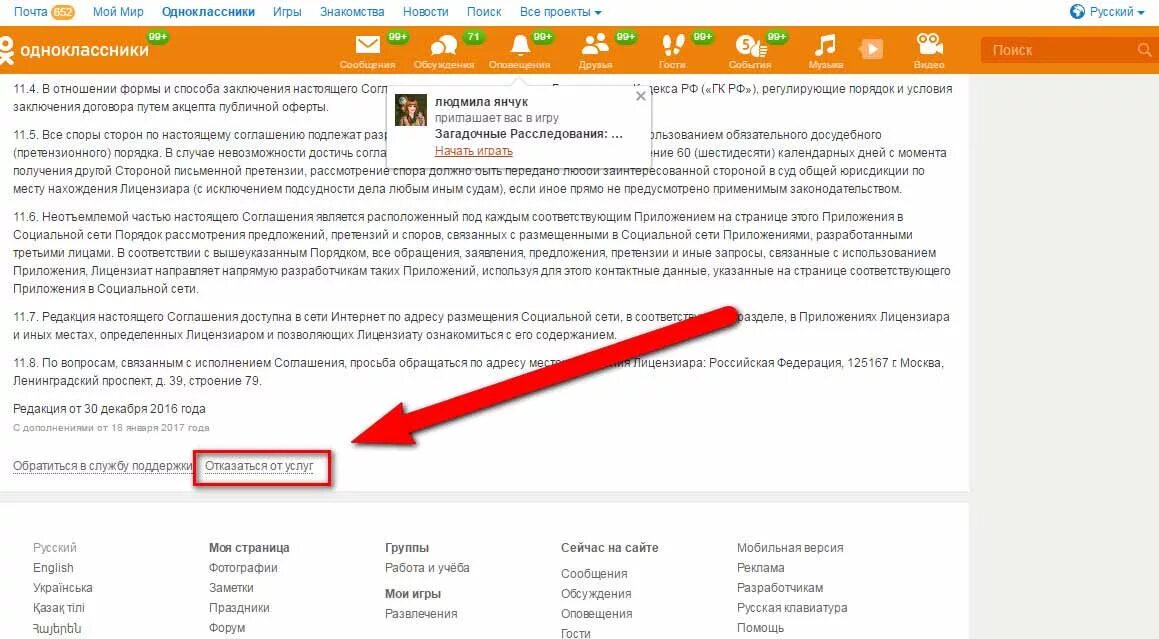Click Отказаться от услуг link
This screenshot has width=1159, height=639.
[x=259, y=466]
